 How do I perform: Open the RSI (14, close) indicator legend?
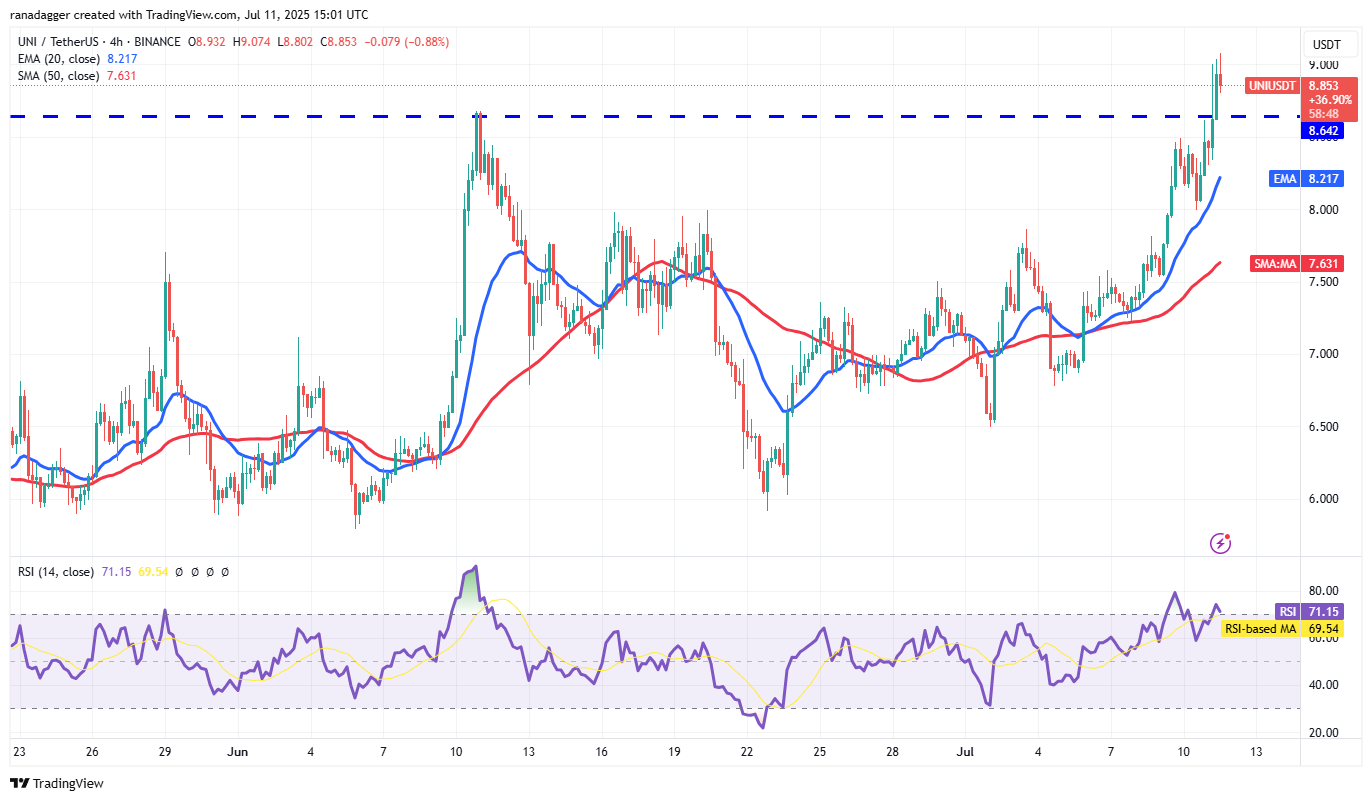coord(56,572)
